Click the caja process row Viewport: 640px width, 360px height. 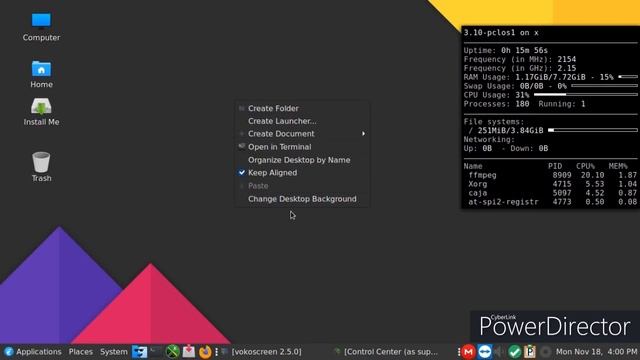click(552, 193)
